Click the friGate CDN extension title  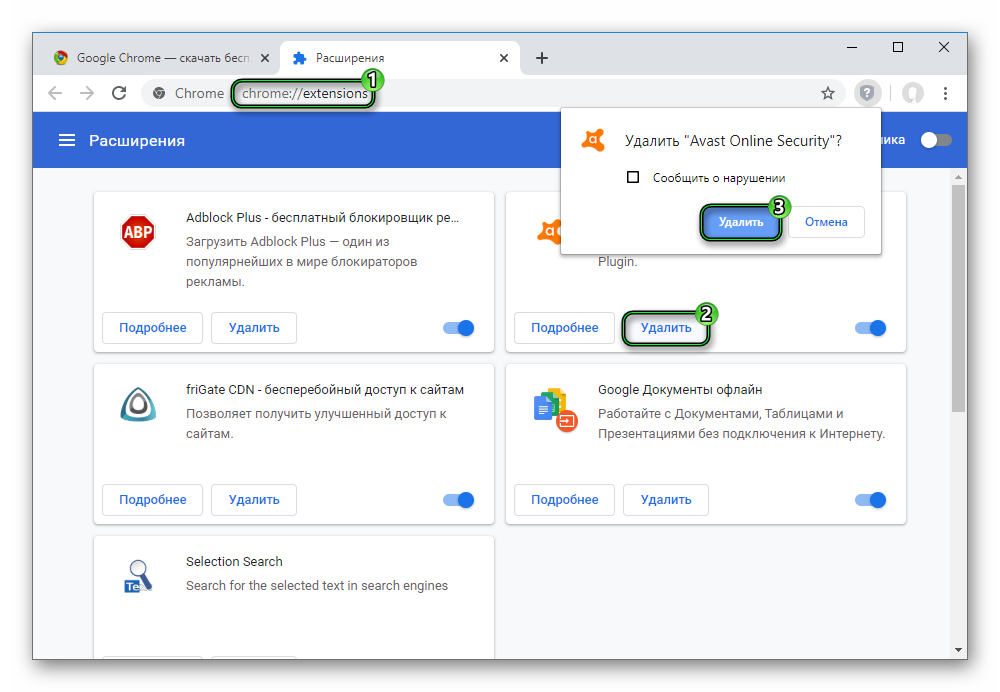(325, 390)
